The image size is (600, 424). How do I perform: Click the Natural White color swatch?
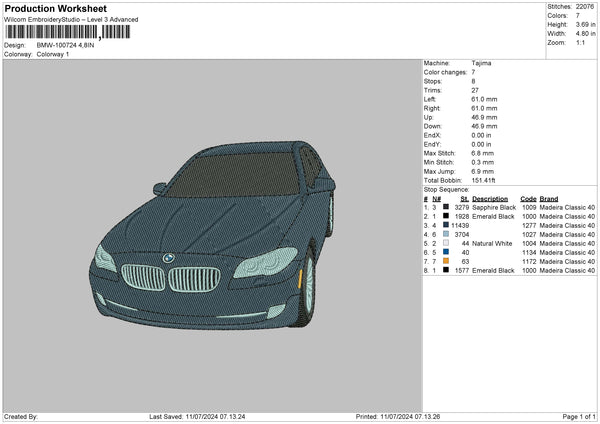click(444, 242)
